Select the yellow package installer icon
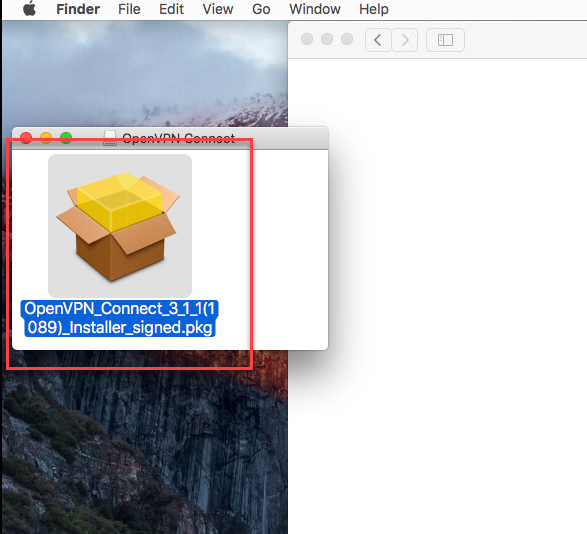The image size is (587, 534). click(120, 226)
